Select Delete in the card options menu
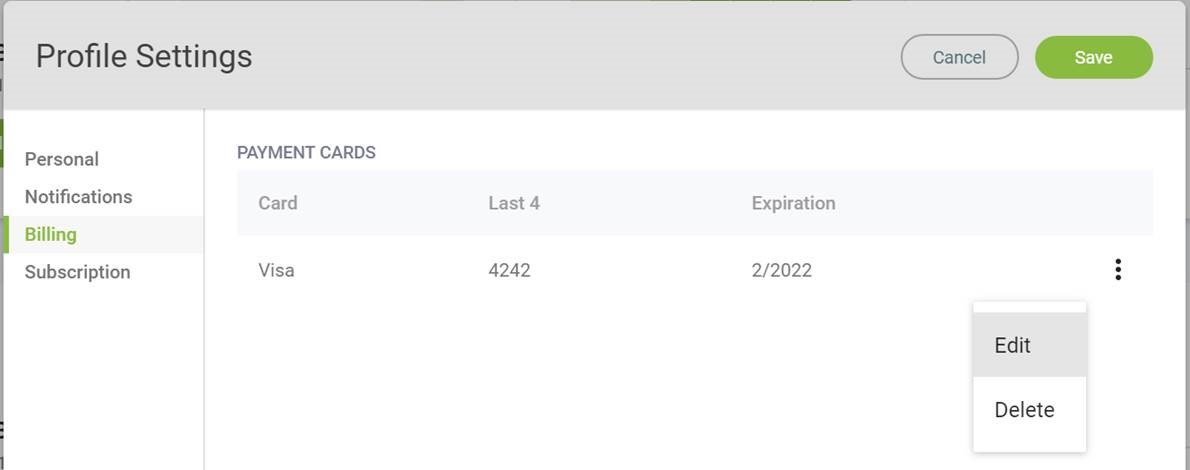This screenshot has height=470, width=1190. [x=1029, y=409]
